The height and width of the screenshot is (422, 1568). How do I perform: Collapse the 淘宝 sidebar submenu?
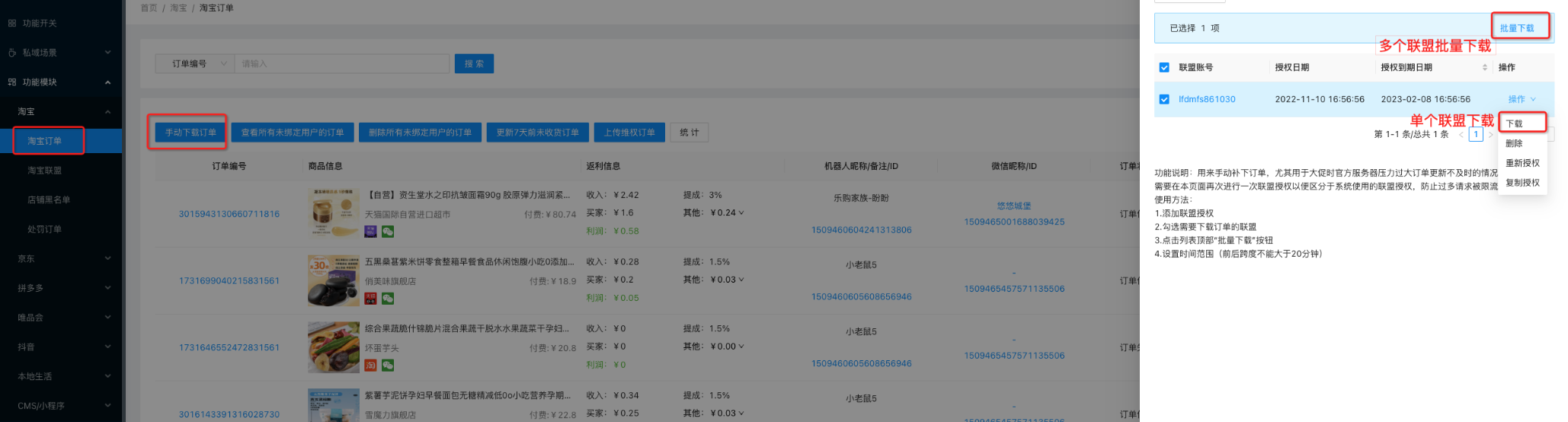click(x=107, y=112)
